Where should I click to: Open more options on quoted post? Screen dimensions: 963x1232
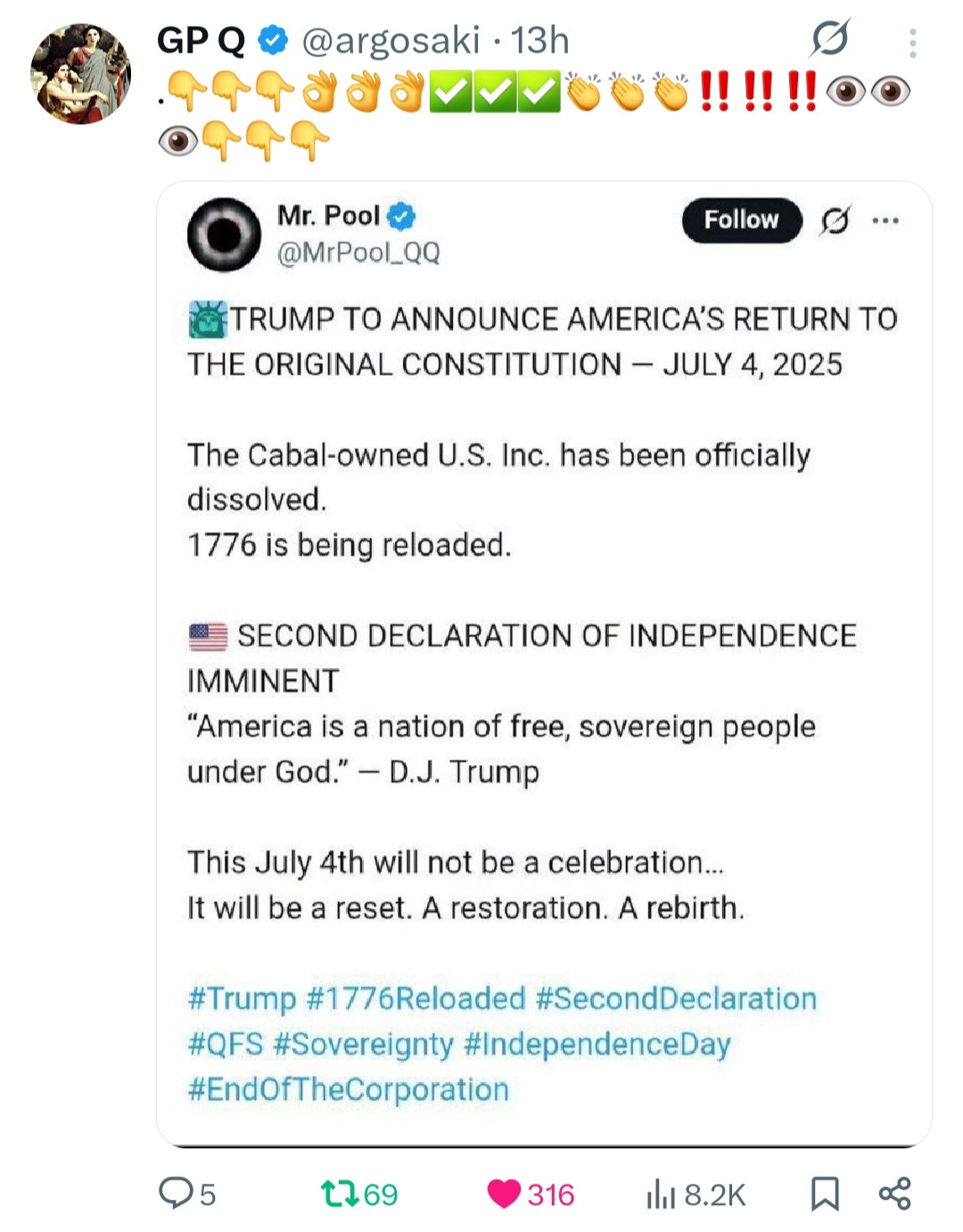click(885, 220)
